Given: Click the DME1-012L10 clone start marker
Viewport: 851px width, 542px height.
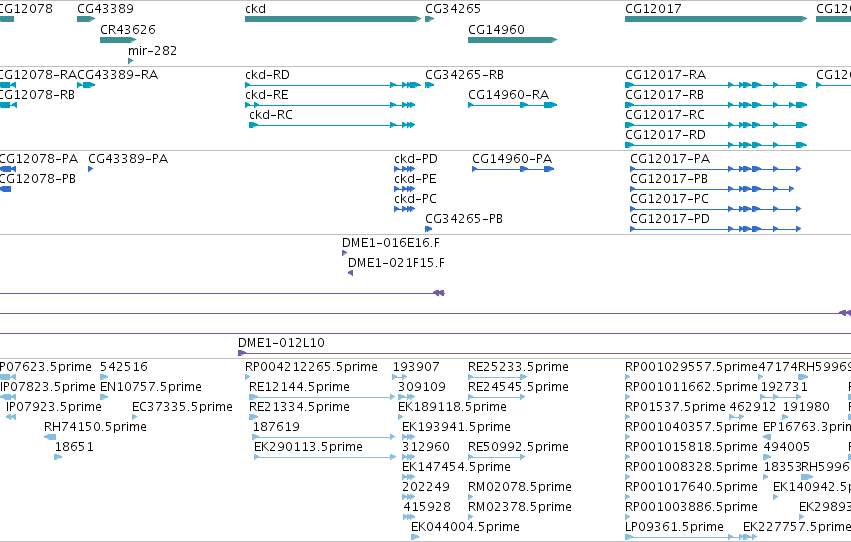Looking at the screenshot, I should pos(242,353).
